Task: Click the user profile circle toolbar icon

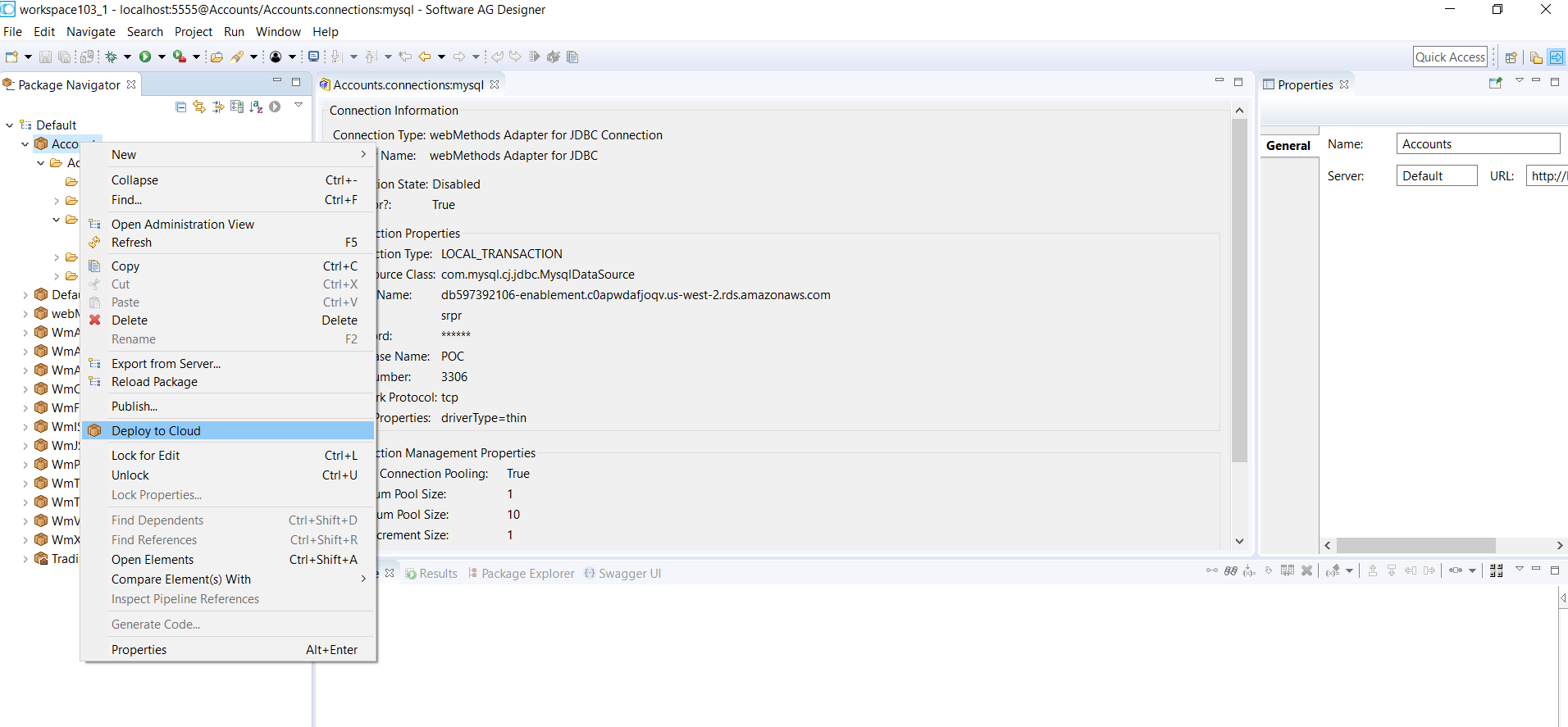Action: click(276, 57)
